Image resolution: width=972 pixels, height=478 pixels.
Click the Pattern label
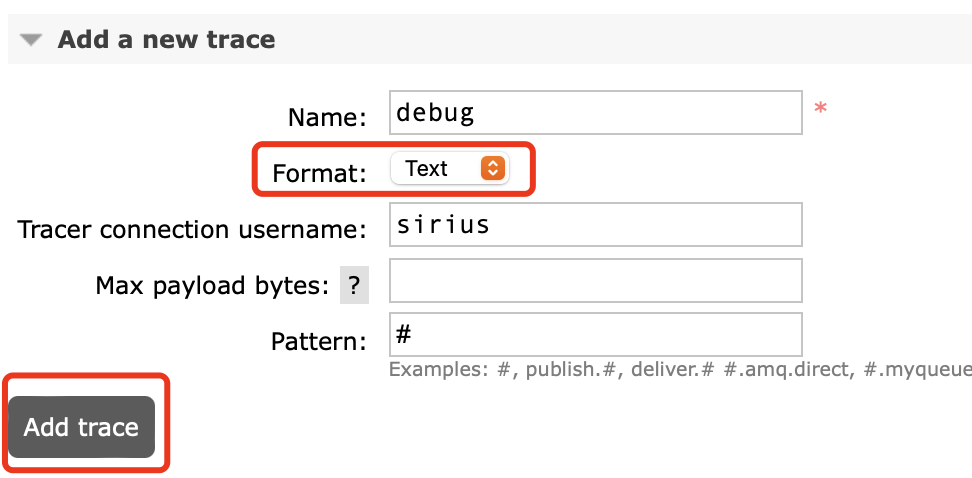(319, 341)
